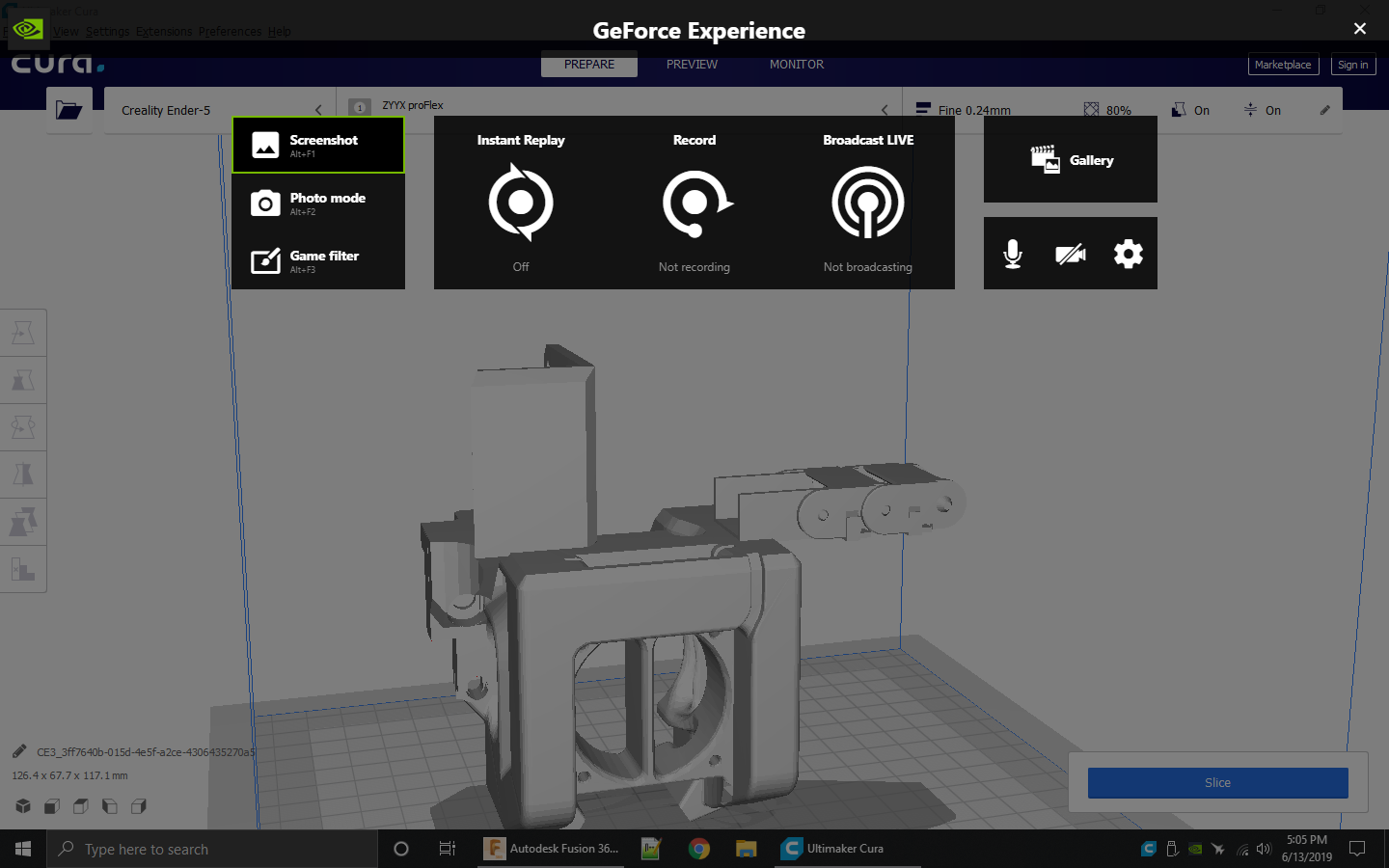Click the Ultimaker Cura taskbar button
Viewport: 1389px width, 868px height.
(848, 849)
